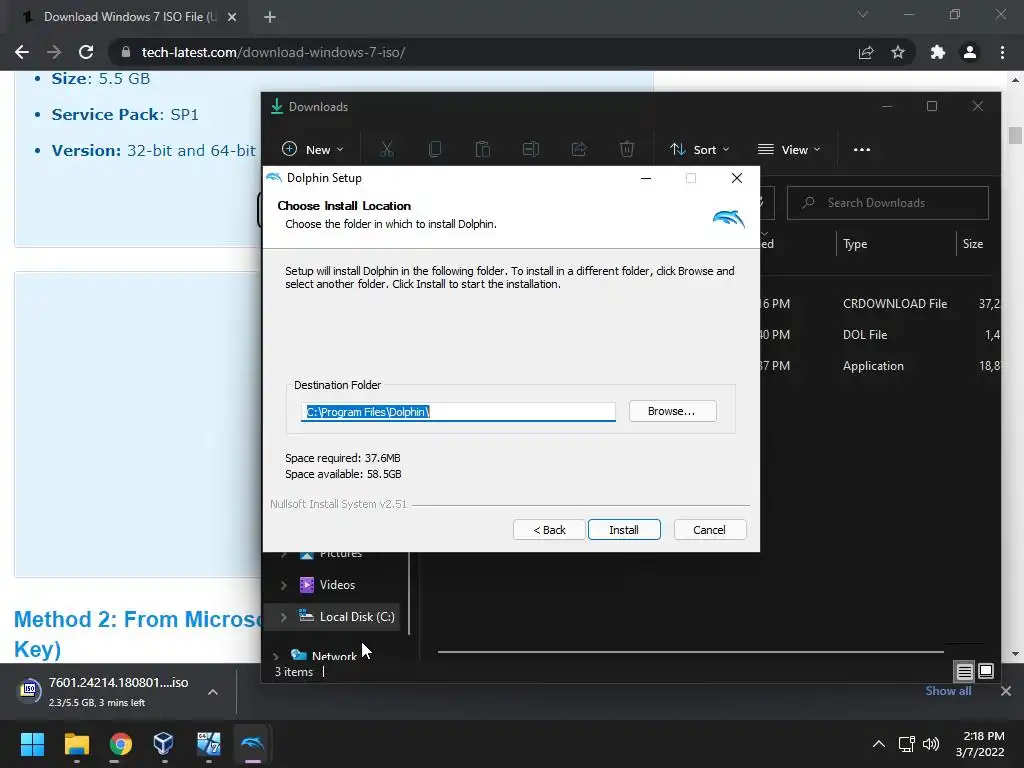Open volume tray icon
Viewport: 1024px width, 768px height.
(x=931, y=744)
